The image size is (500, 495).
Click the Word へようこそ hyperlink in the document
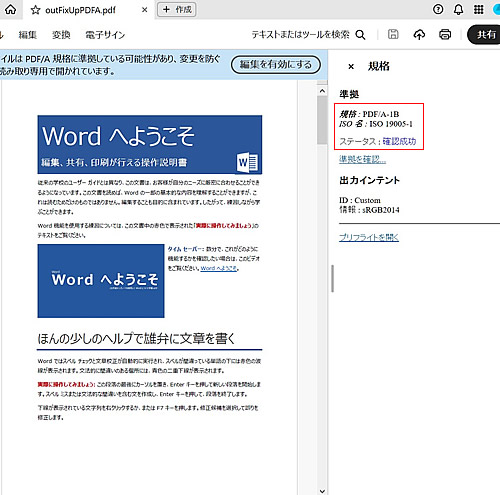pos(219,268)
